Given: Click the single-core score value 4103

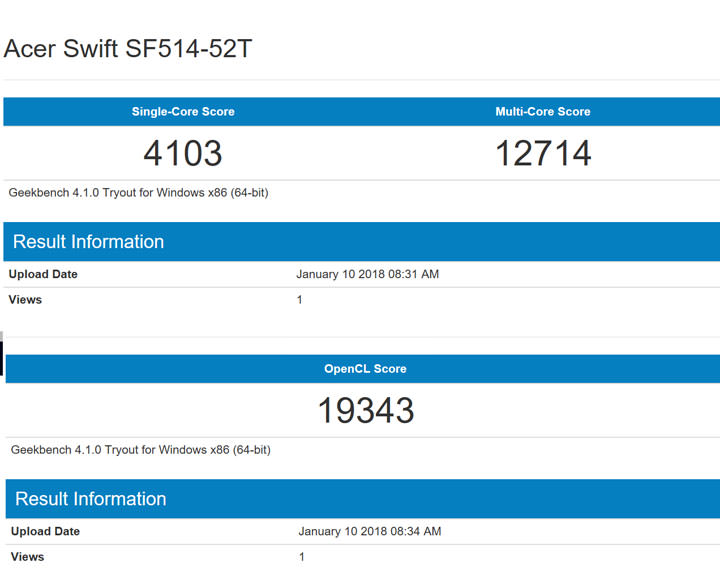Looking at the screenshot, I should (183, 153).
